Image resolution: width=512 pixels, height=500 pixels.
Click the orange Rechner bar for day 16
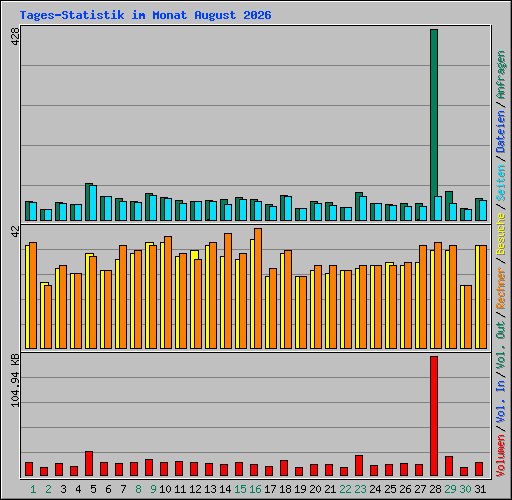coord(258,288)
